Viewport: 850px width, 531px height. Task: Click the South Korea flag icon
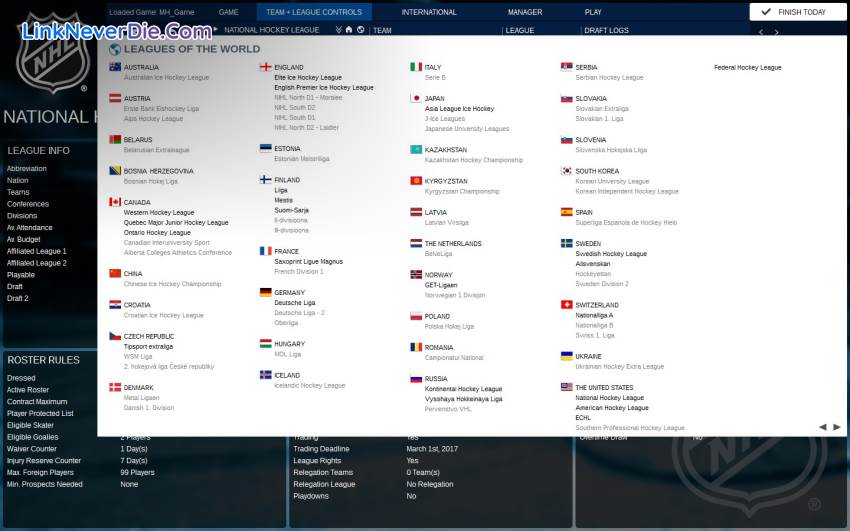pyautogui.click(x=566, y=171)
